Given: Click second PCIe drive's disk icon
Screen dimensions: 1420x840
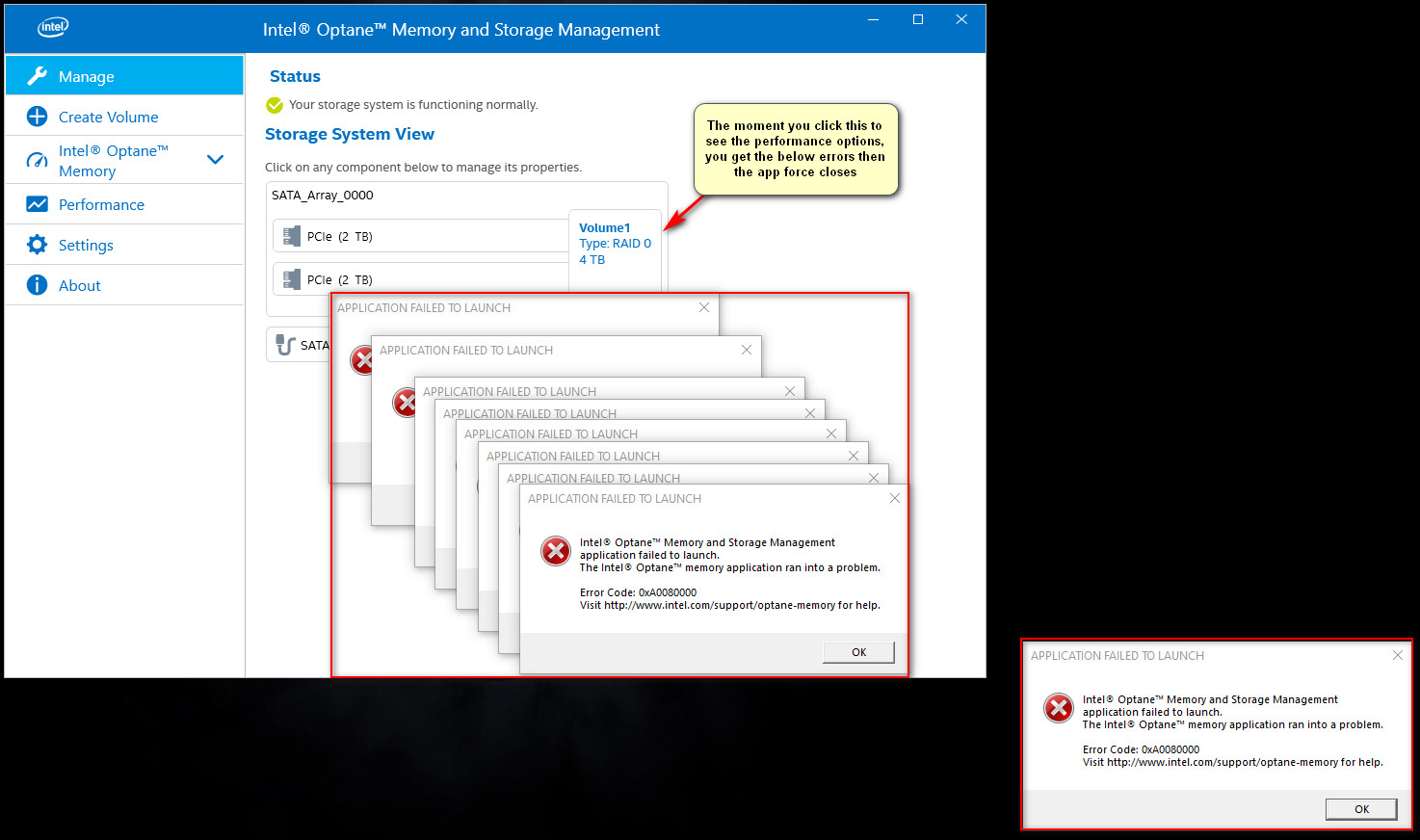Looking at the screenshot, I should 291,279.
